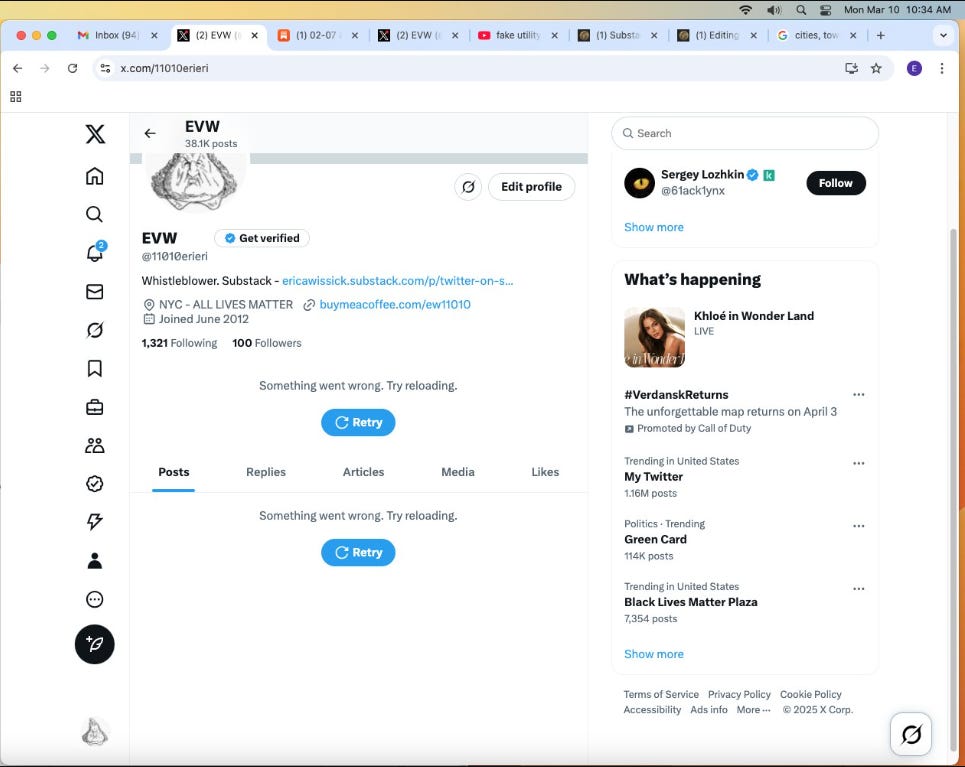This screenshot has width=965, height=767.
Task: Select the Posts tab
Action: coord(174,472)
